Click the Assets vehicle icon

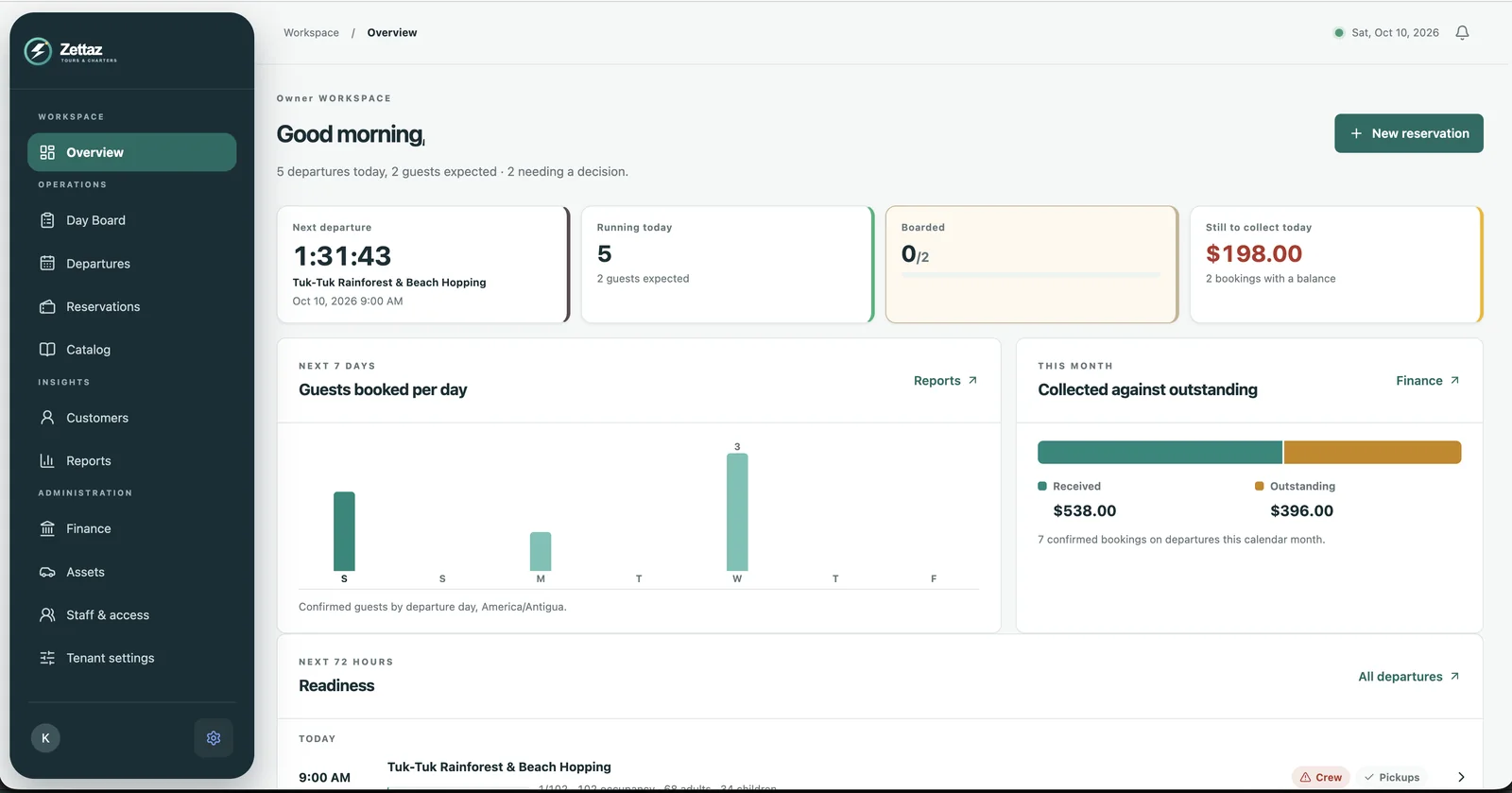click(x=47, y=572)
